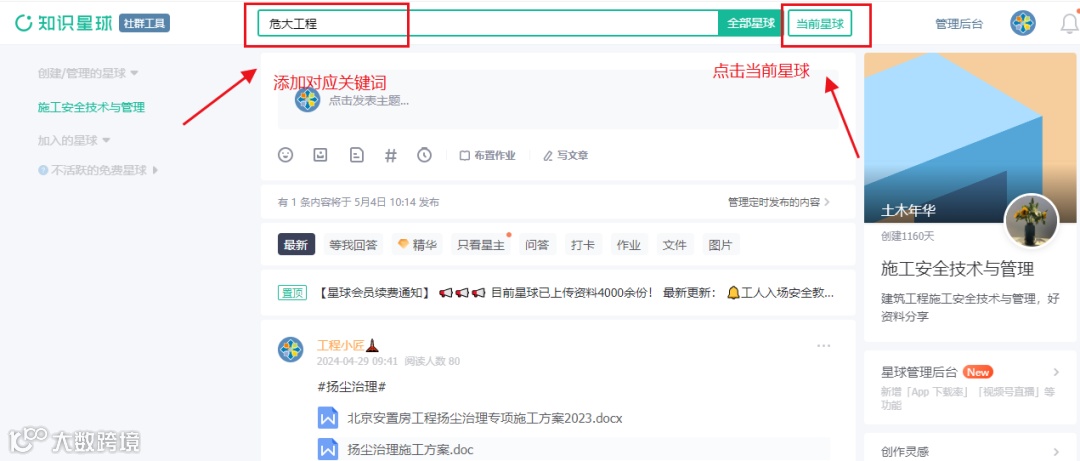Image resolution: width=1080 pixels, height=461 pixels.
Task: Open the user avatar in the header
Action: tap(1023, 23)
